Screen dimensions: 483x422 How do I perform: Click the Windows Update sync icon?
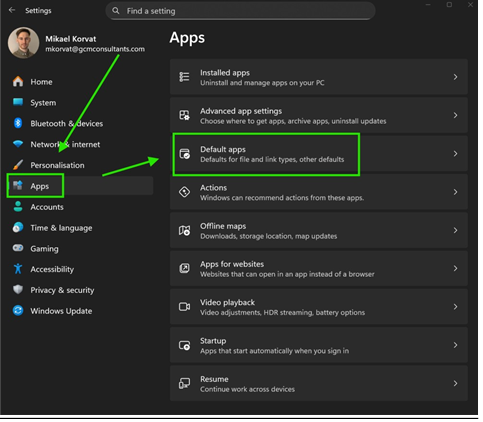18,311
